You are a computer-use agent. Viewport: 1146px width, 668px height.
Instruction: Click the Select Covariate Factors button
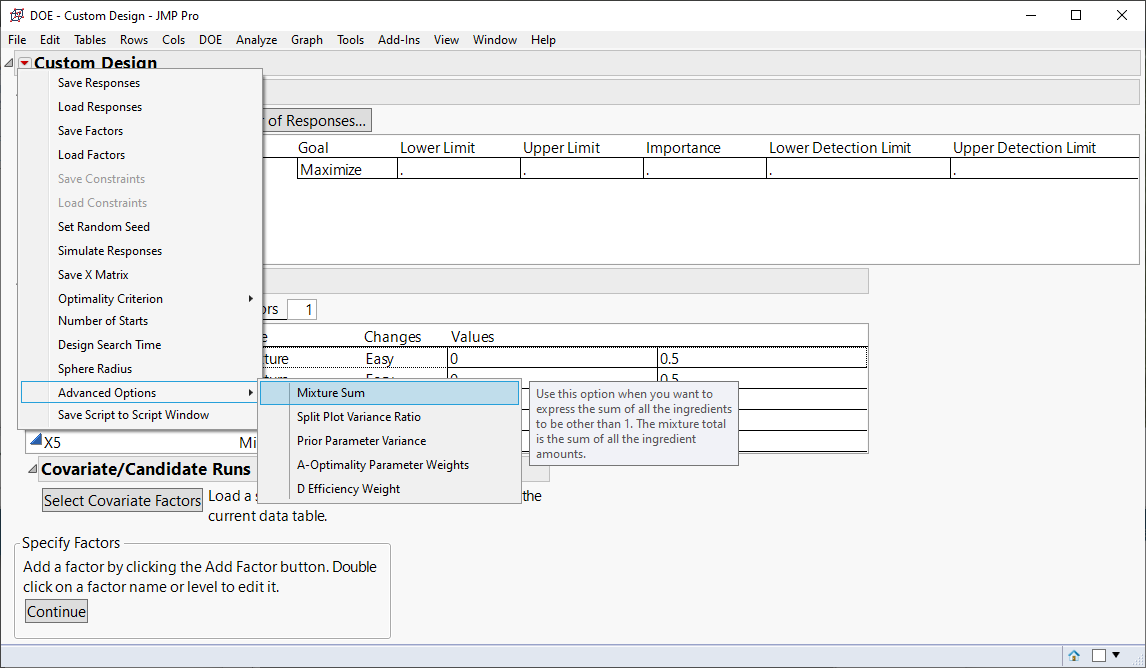tap(123, 501)
